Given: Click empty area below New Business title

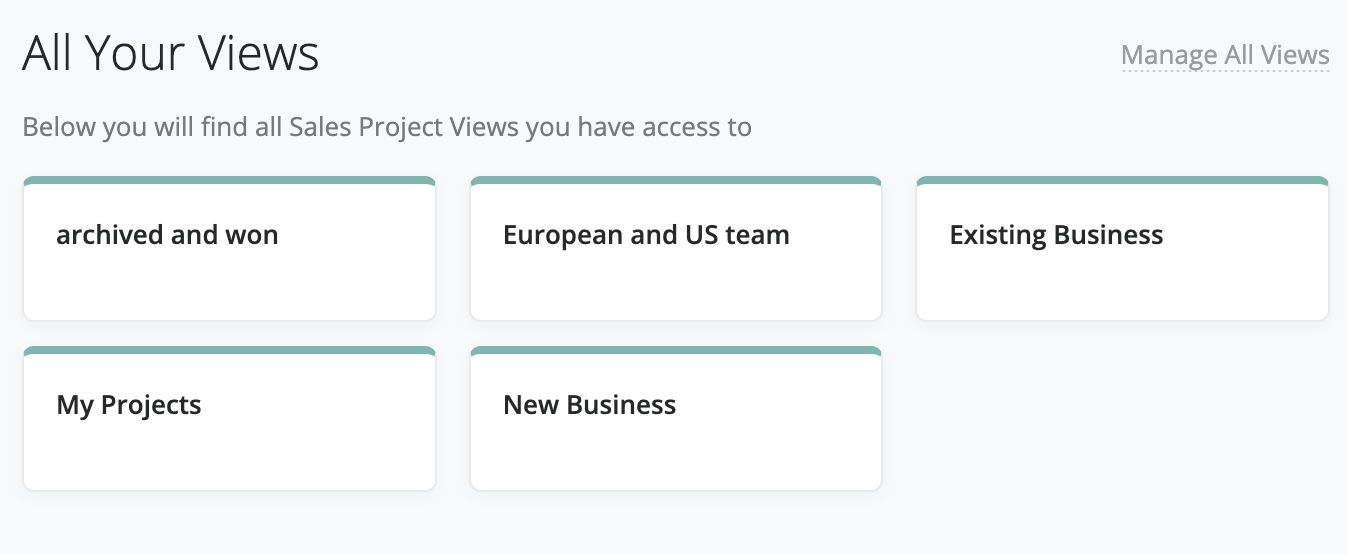Looking at the screenshot, I should 676,458.
